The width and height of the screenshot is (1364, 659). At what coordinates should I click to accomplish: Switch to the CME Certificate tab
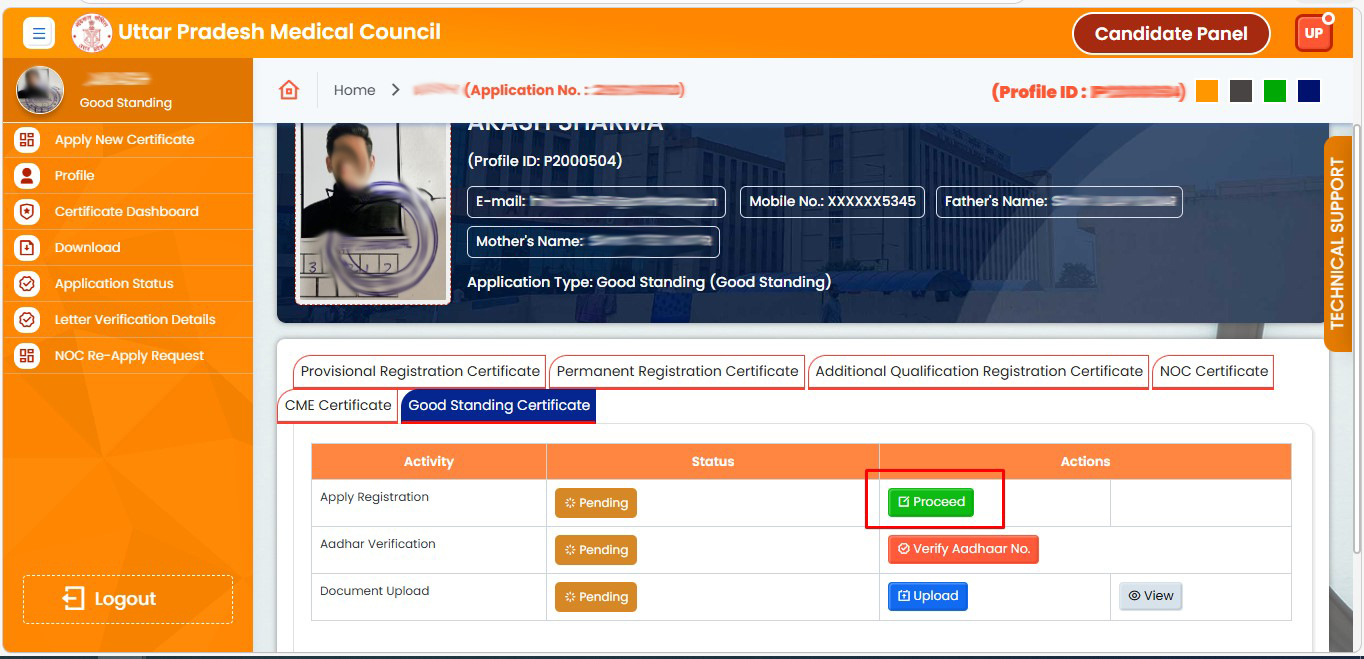[337, 405]
